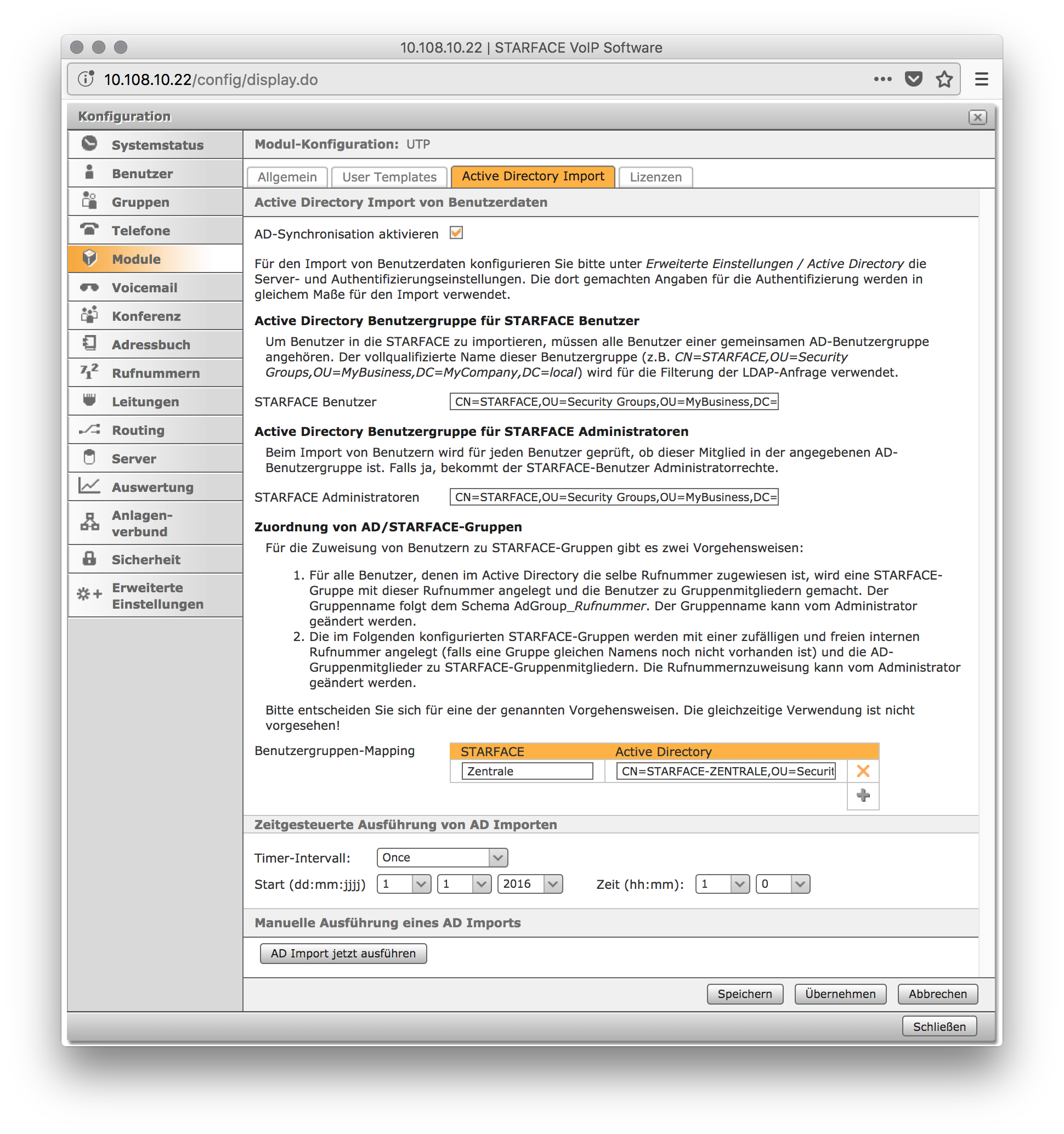
Task: Click the Server database icon
Action: tap(89, 457)
